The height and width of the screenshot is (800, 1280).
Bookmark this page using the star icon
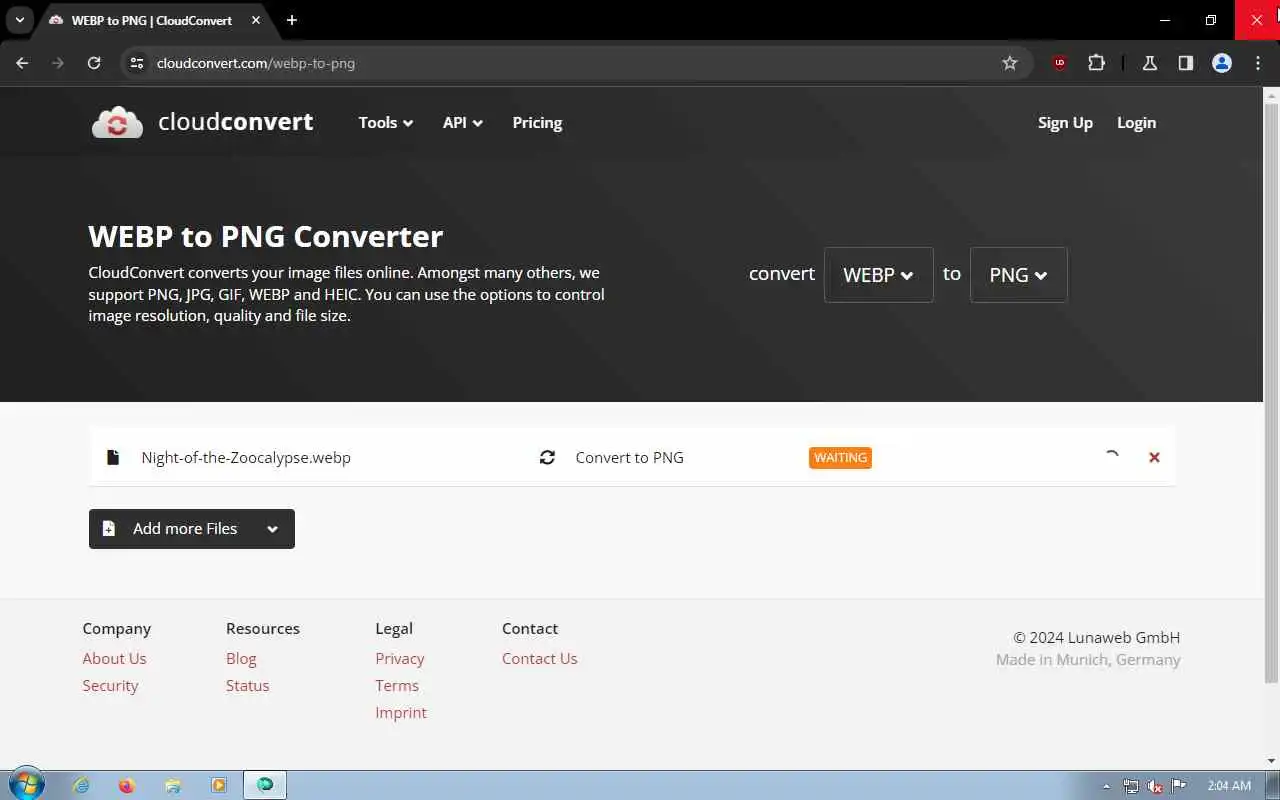(1010, 63)
